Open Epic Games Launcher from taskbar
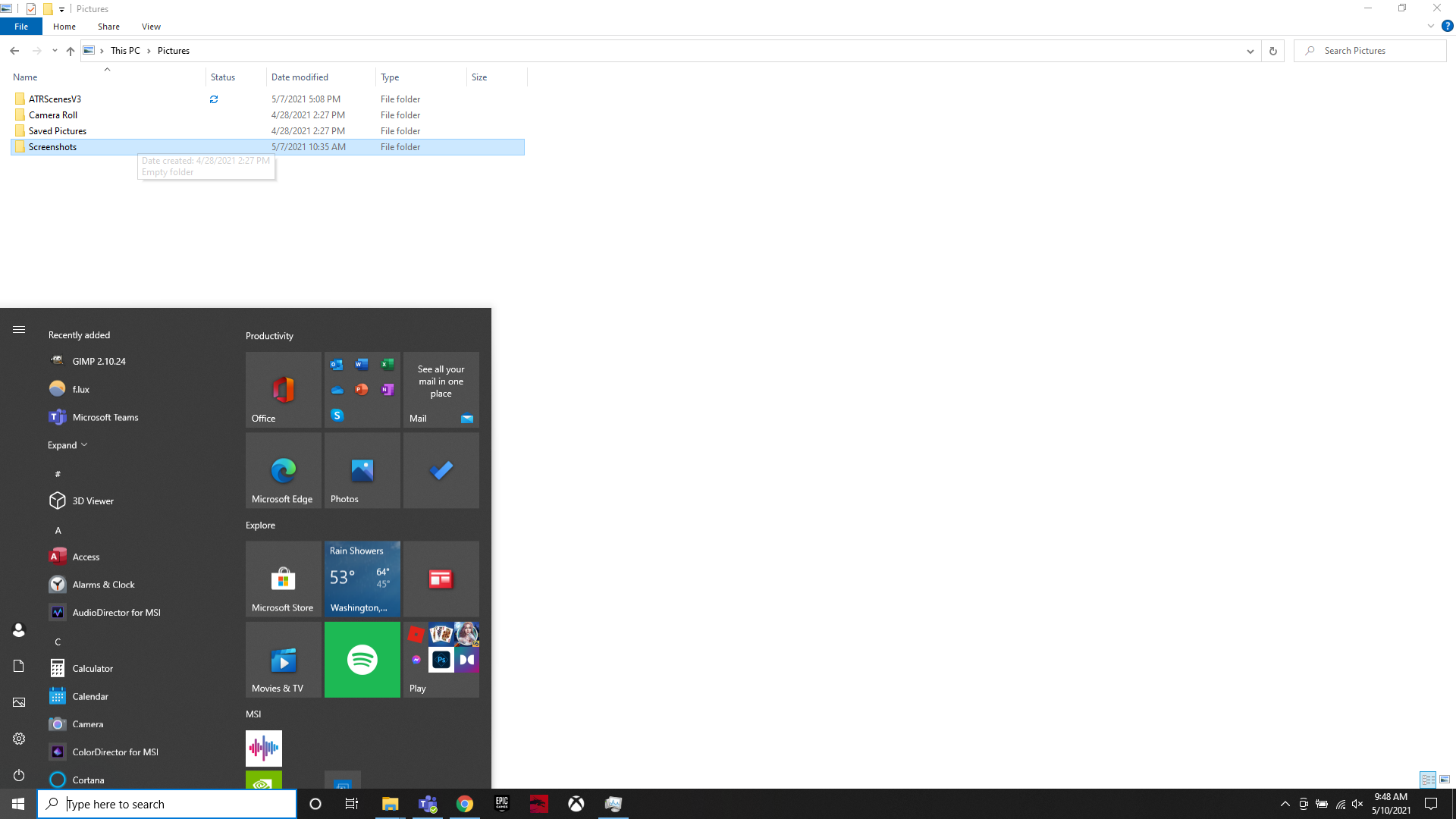Image resolution: width=1456 pixels, height=819 pixels. 502,804
